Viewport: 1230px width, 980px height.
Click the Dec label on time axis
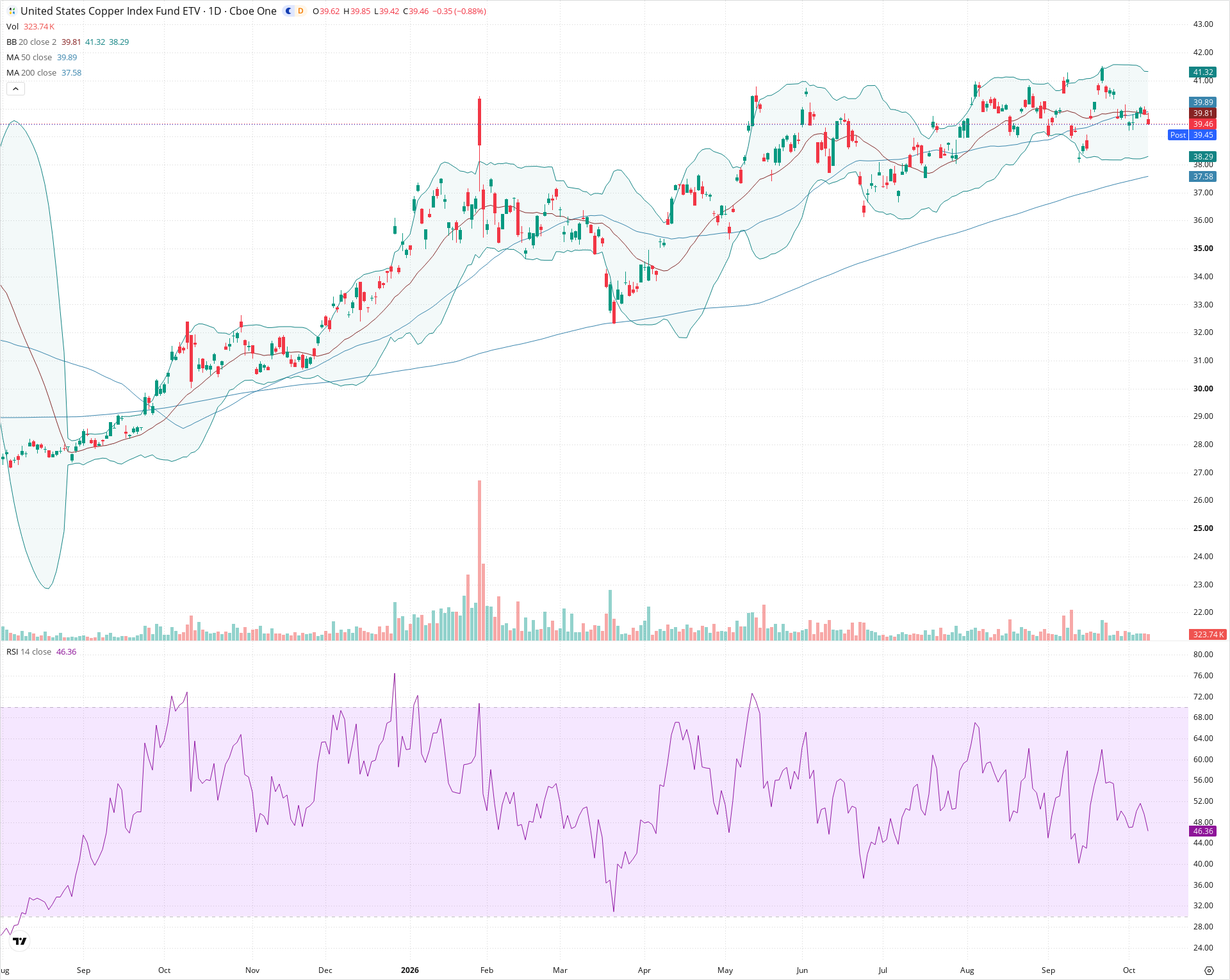pos(325,970)
